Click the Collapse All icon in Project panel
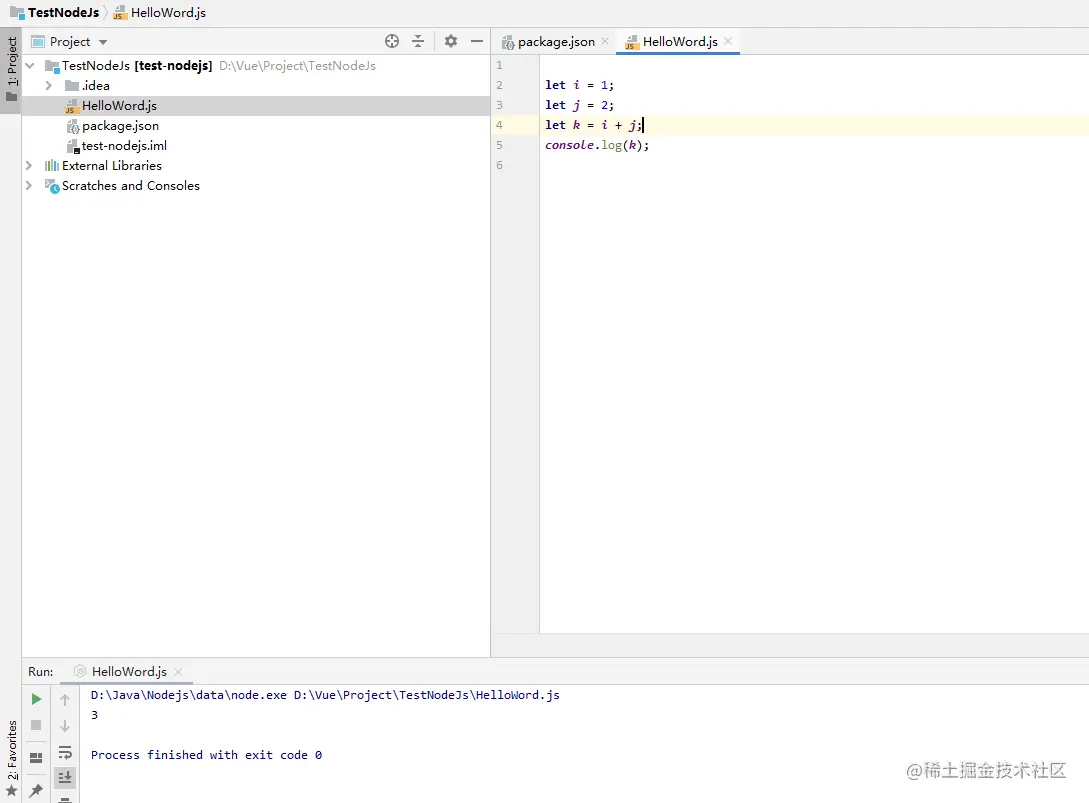This screenshot has height=803, width=1089. 418,41
